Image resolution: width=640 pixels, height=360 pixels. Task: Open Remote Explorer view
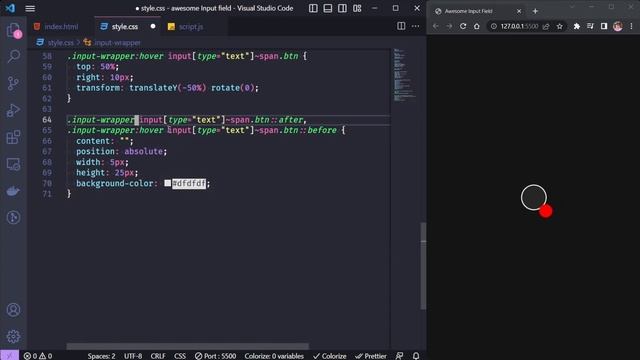click(13, 164)
